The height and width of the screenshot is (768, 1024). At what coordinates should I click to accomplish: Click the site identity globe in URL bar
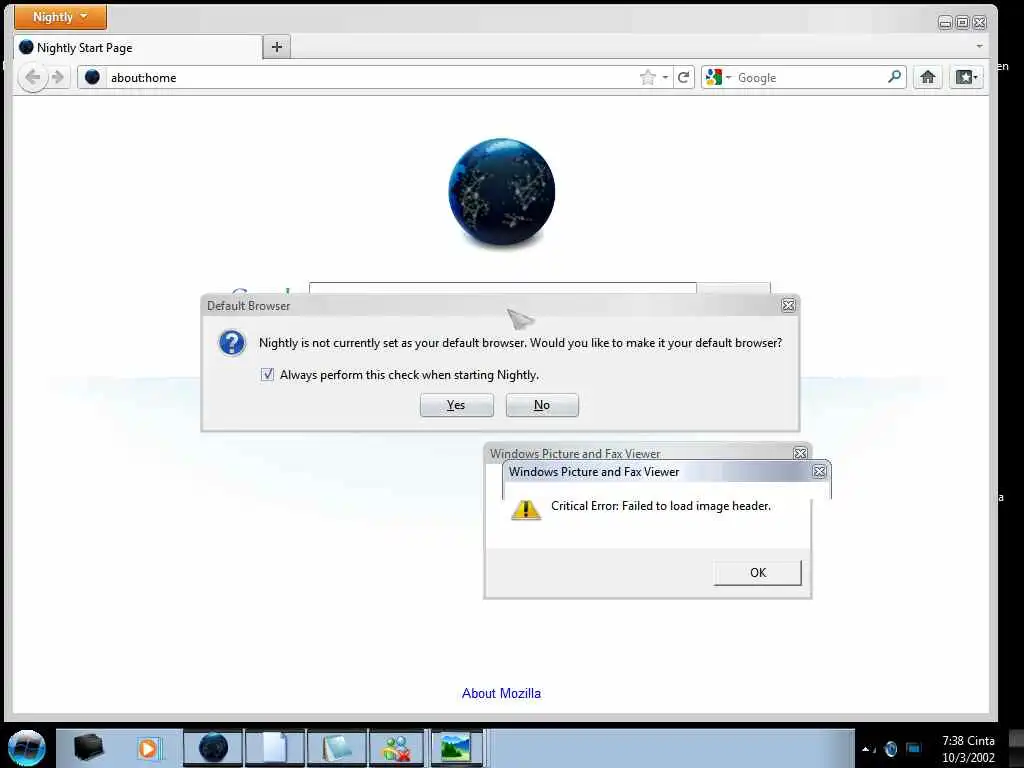93,77
